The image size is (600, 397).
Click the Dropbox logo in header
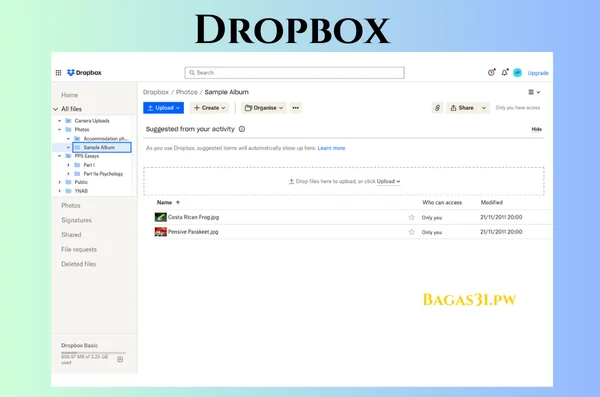(x=84, y=73)
